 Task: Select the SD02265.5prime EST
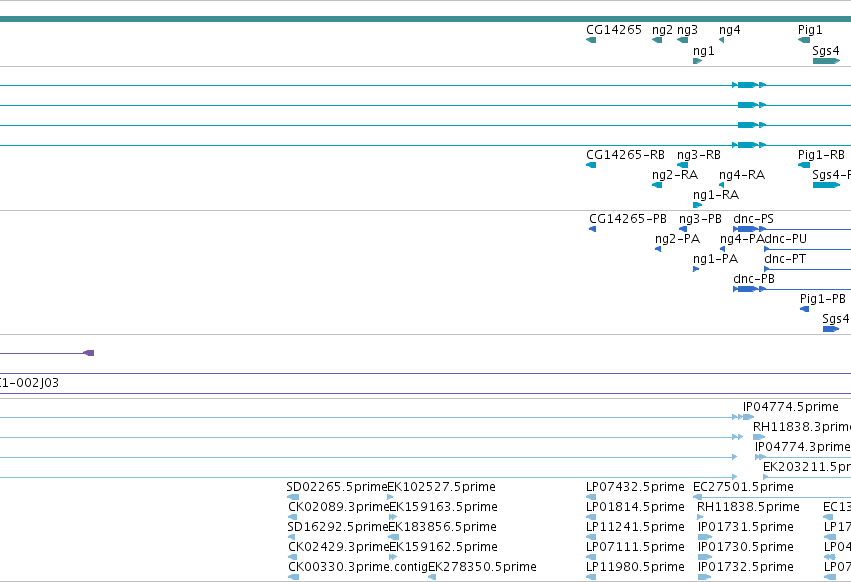tap(293, 497)
